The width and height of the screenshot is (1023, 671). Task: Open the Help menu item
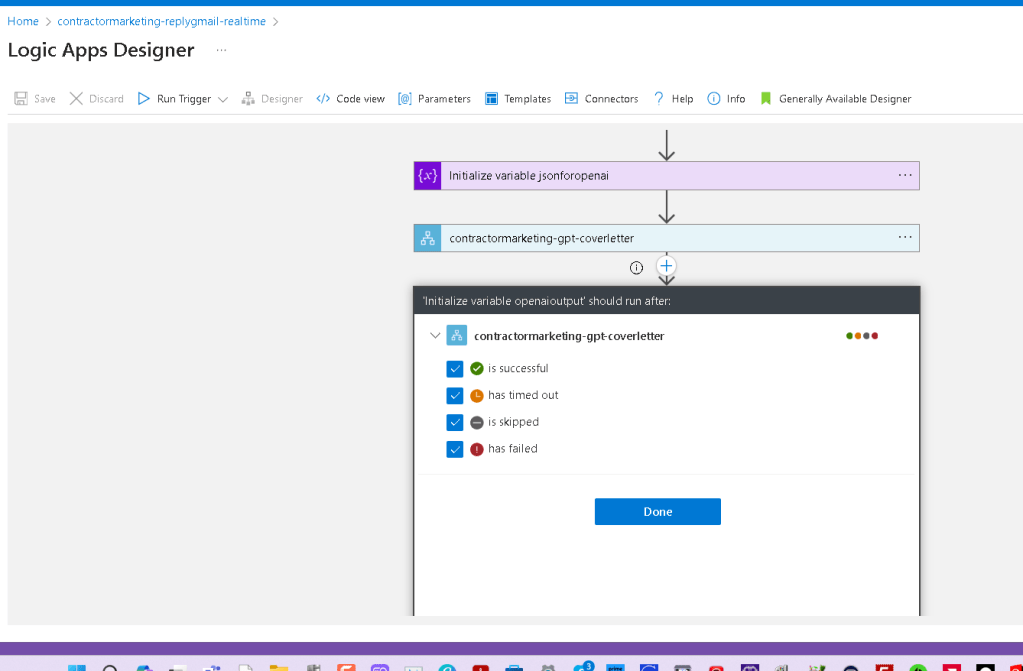pos(682,99)
